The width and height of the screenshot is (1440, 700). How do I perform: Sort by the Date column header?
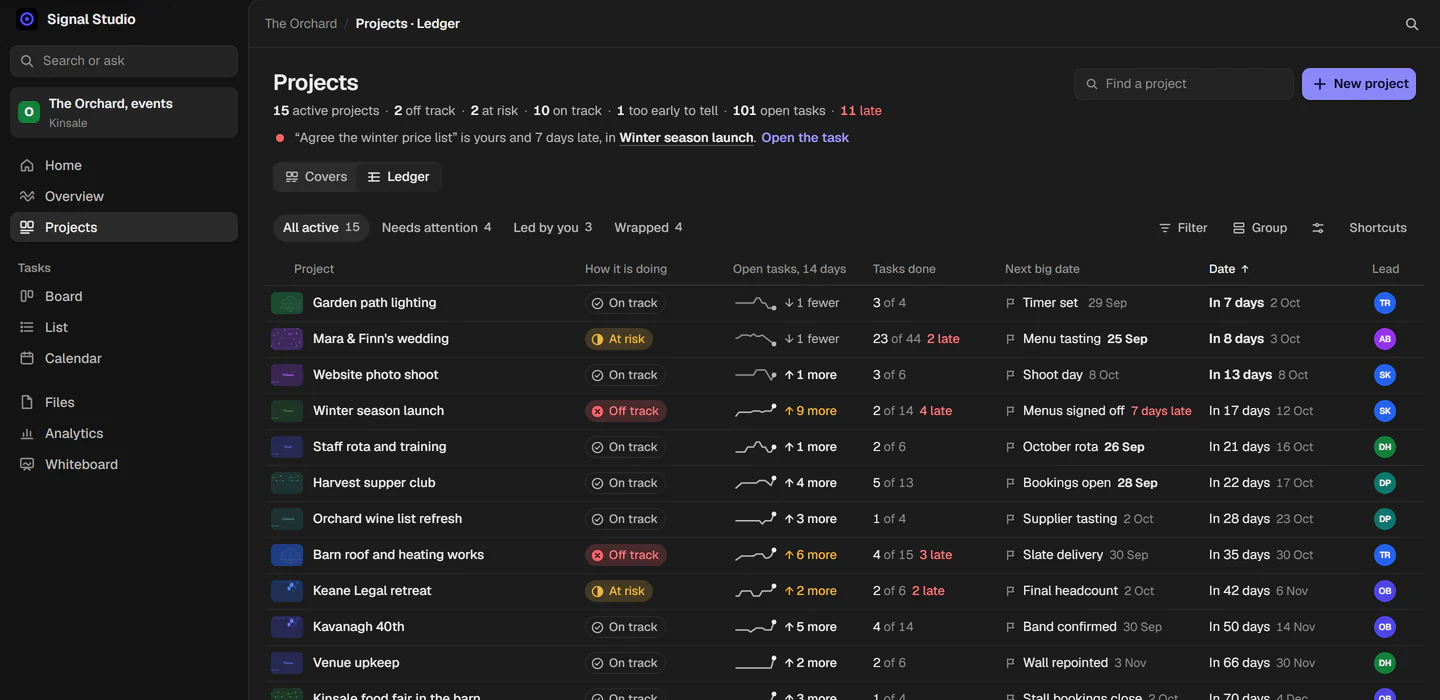click(1229, 269)
